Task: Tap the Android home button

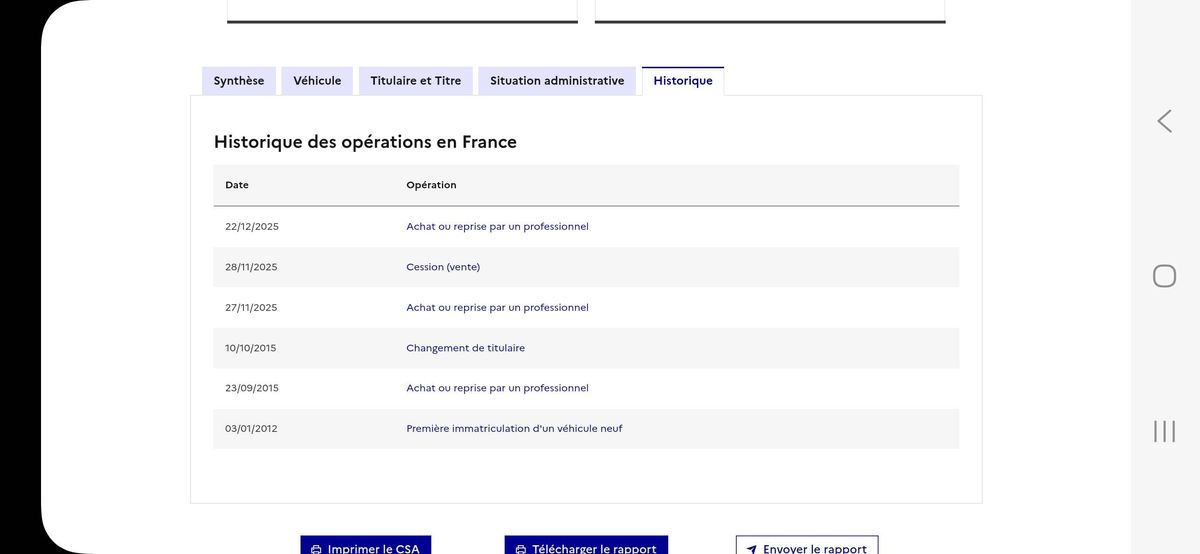Action: click(1164, 276)
